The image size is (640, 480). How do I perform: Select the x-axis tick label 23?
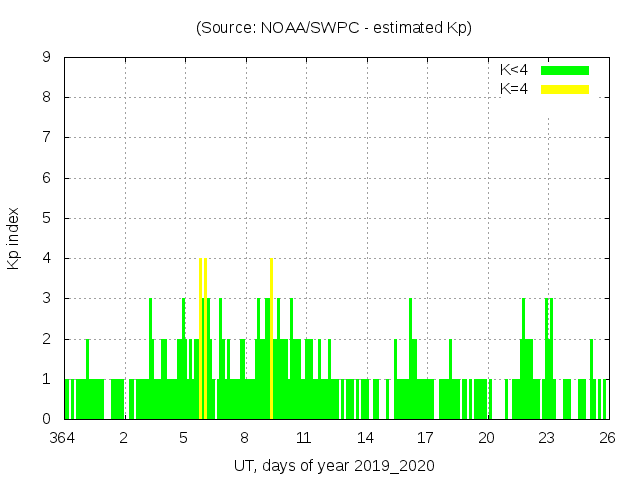coord(547,437)
